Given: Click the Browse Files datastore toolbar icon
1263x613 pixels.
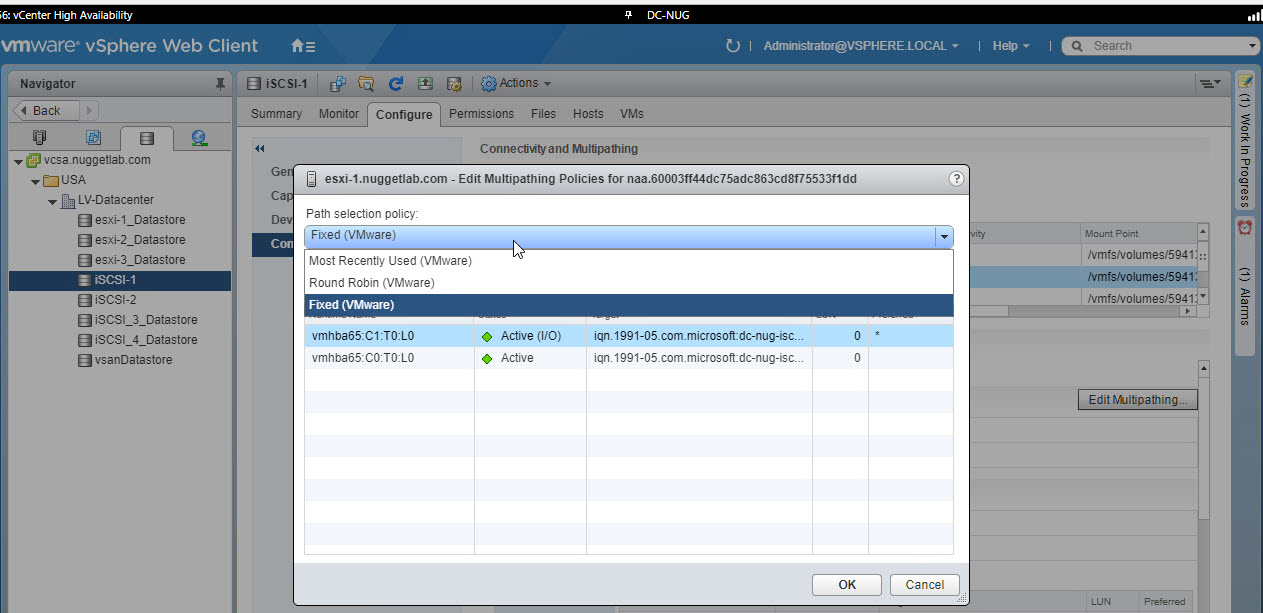Looking at the screenshot, I should [x=366, y=84].
